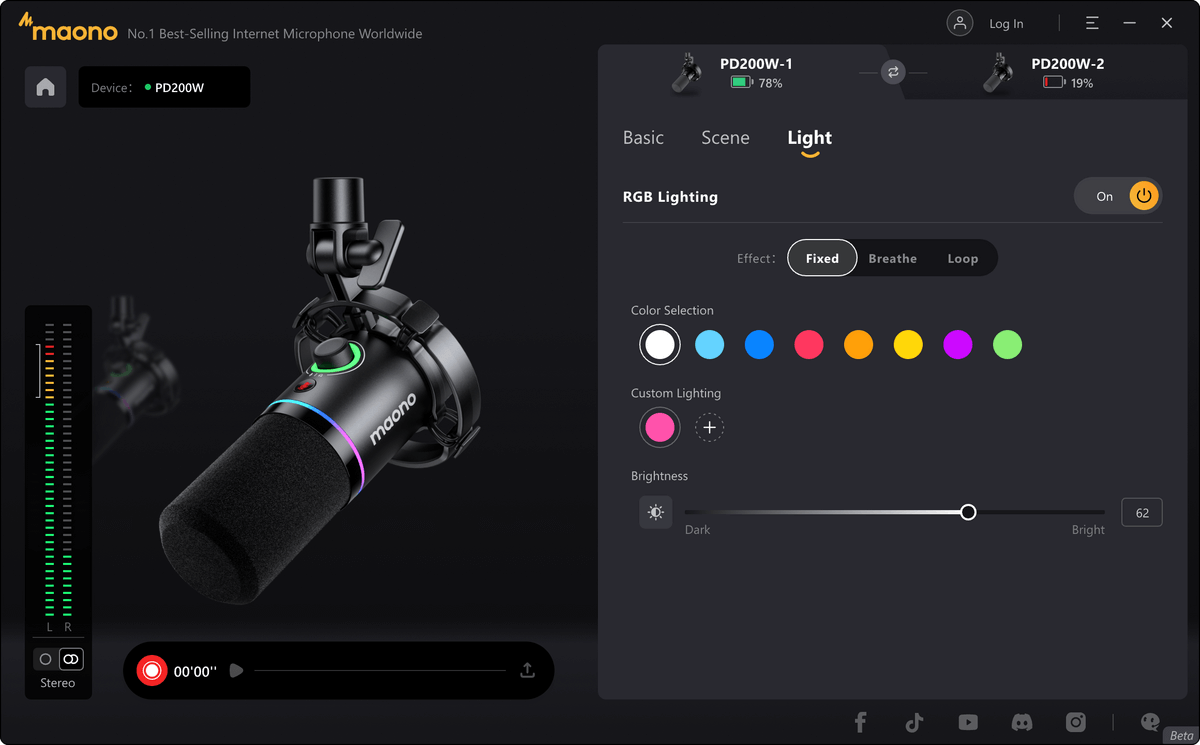Click the play recording triangle
Image resolution: width=1200 pixels, height=745 pixels.
coord(236,671)
